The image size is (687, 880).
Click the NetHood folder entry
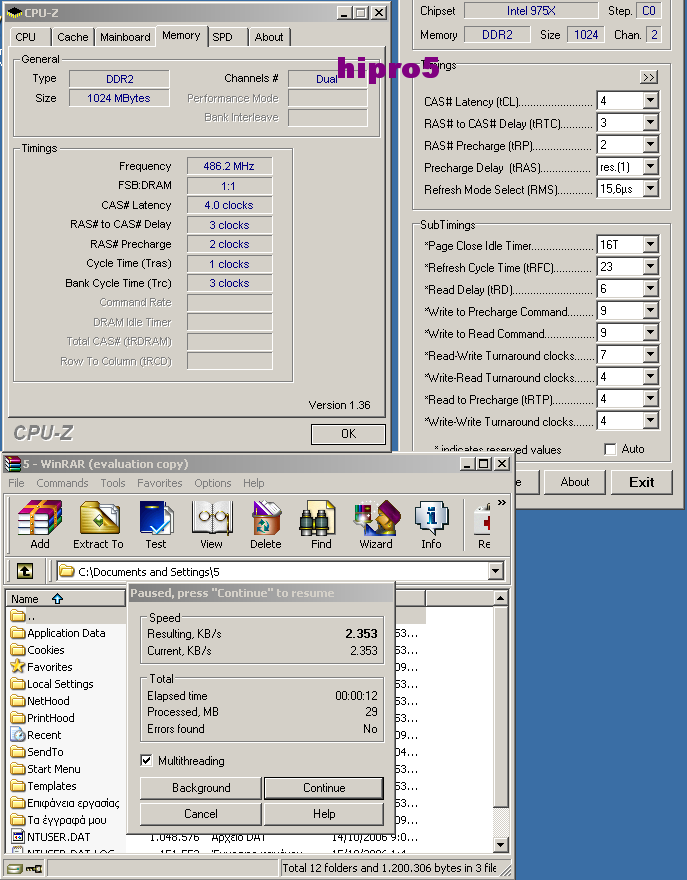point(48,701)
